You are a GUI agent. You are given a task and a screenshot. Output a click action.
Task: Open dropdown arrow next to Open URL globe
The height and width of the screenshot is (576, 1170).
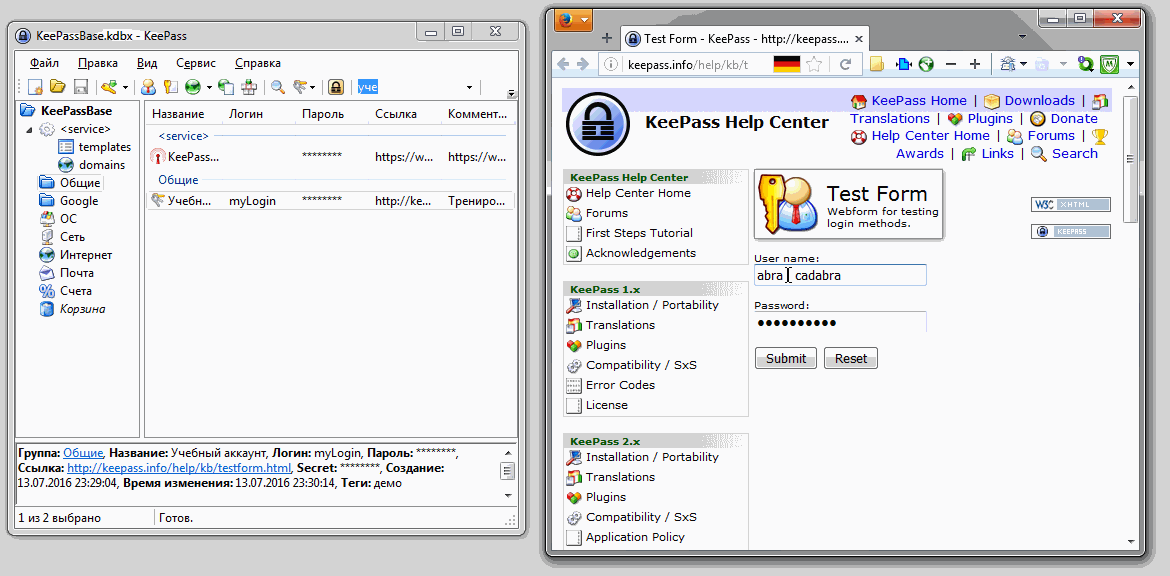pyautogui.click(x=209, y=87)
